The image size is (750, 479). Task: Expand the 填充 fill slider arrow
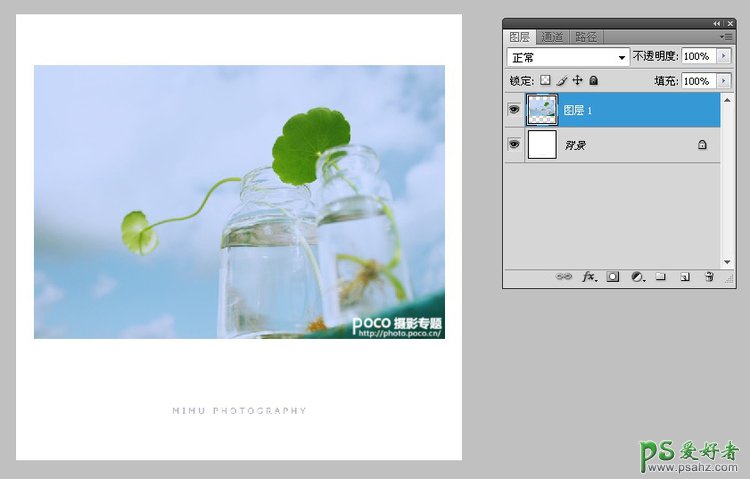[724, 80]
